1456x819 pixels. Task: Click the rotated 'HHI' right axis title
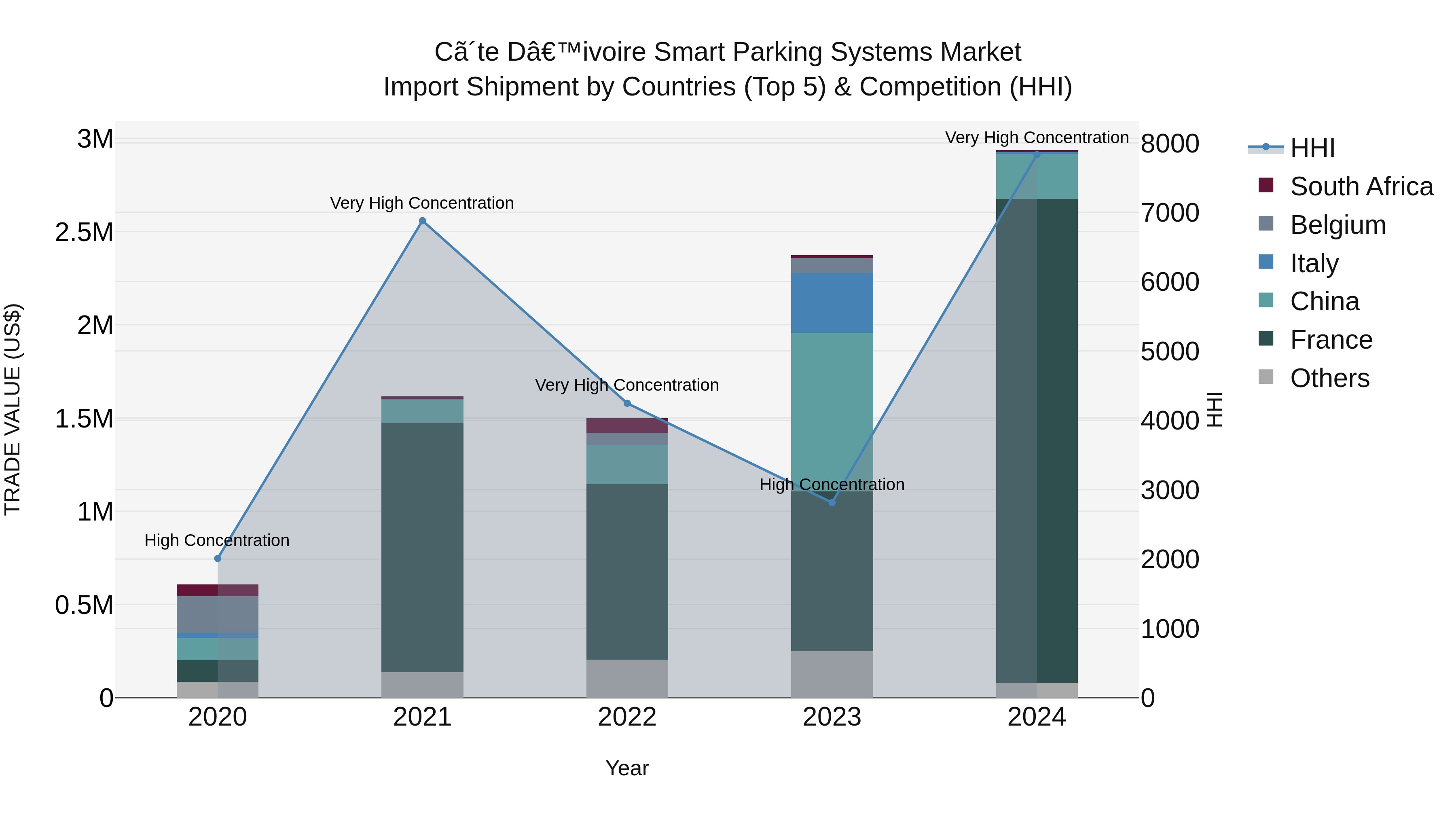pyautogui.click(x=1215, y=409)
